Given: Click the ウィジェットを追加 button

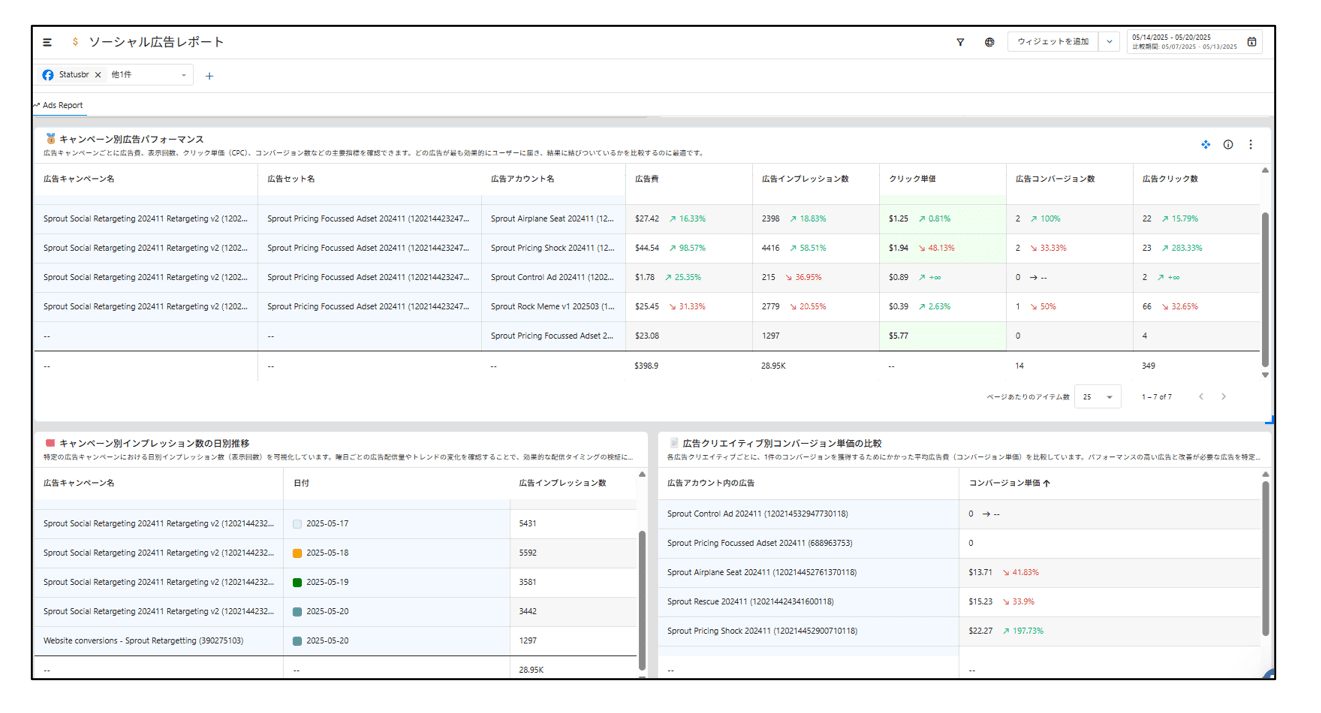Looking at the screenshot, I should 1052,42.
